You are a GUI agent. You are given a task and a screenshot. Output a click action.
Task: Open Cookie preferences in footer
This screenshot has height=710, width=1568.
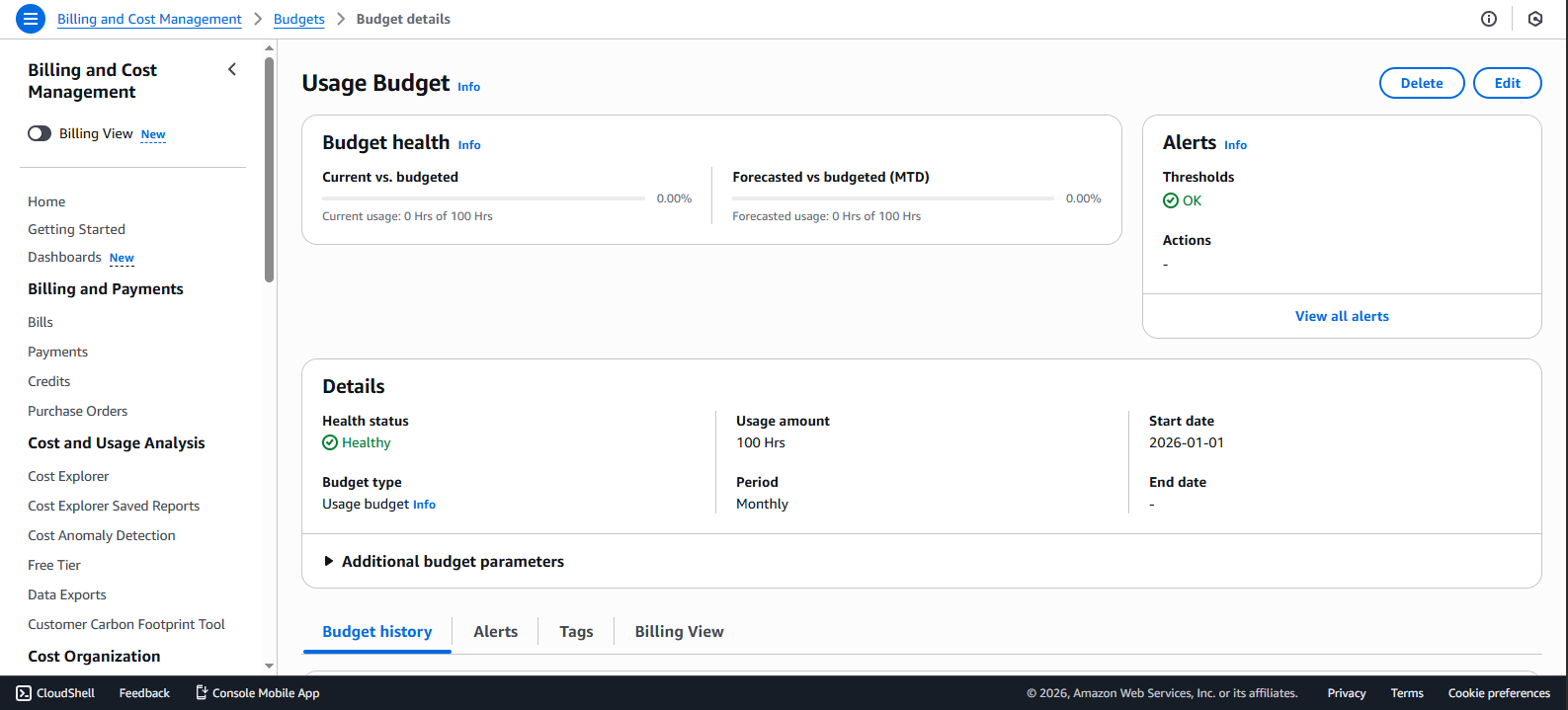pos(1499,693)
